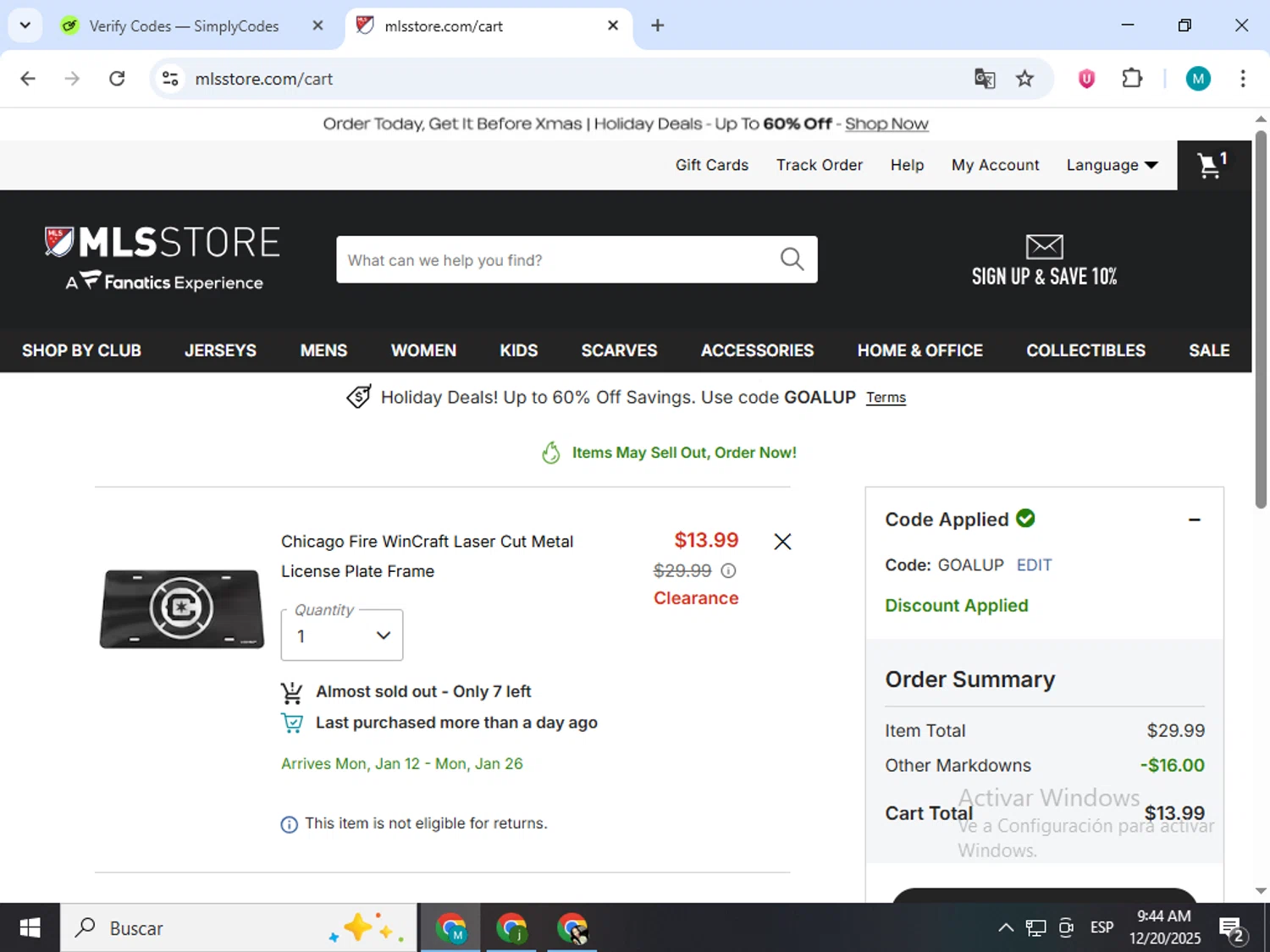Image resolution: width=1270 pixels, height=952 pixels.
Task: Click the envelope sign-up icon
Action: click(1044, 246)
